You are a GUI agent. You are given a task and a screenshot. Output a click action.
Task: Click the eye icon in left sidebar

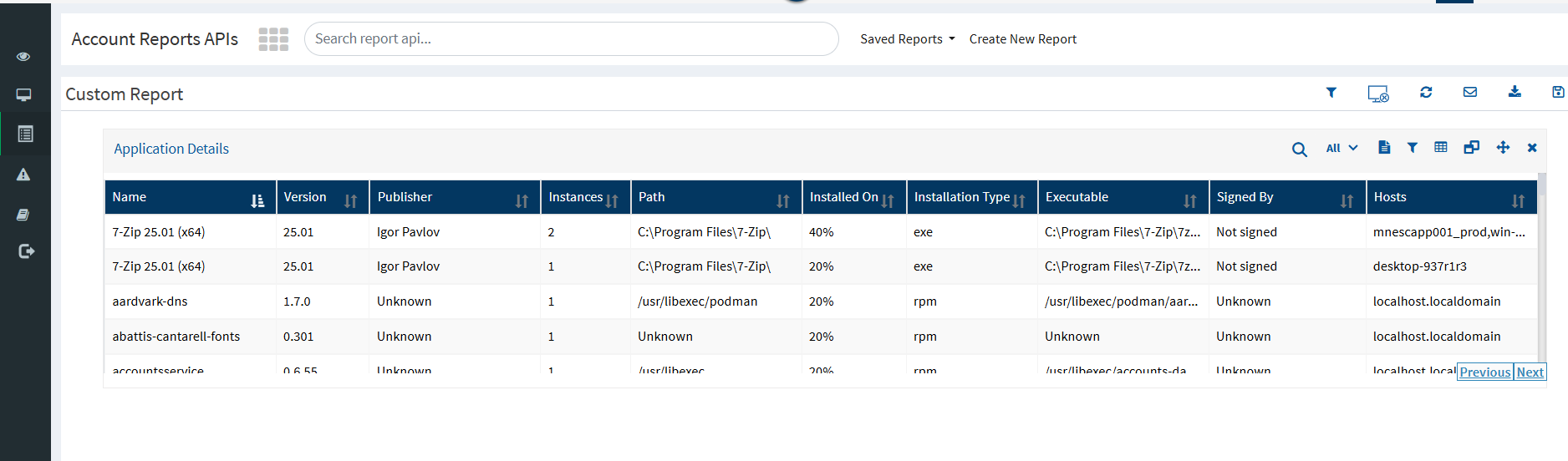(23, 57)
